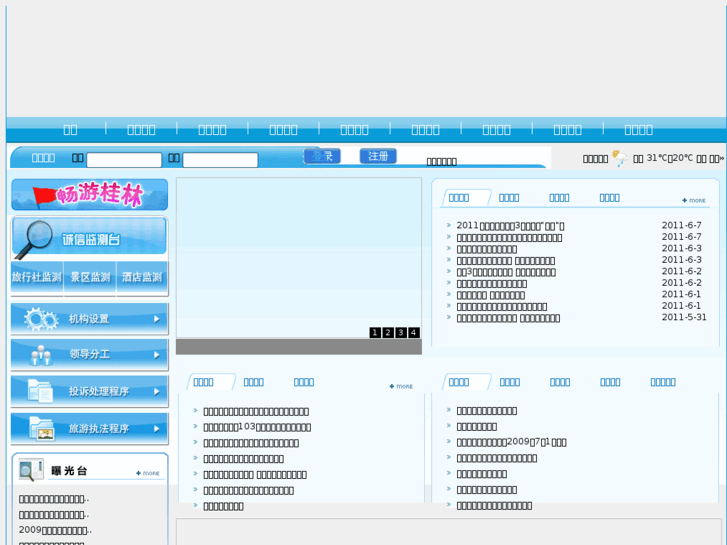Image resolution: width=727 pixels, height=545 pixels.
Task: Open the 曝光台 entry starting with 2009
Action: [x=55, y=530]
